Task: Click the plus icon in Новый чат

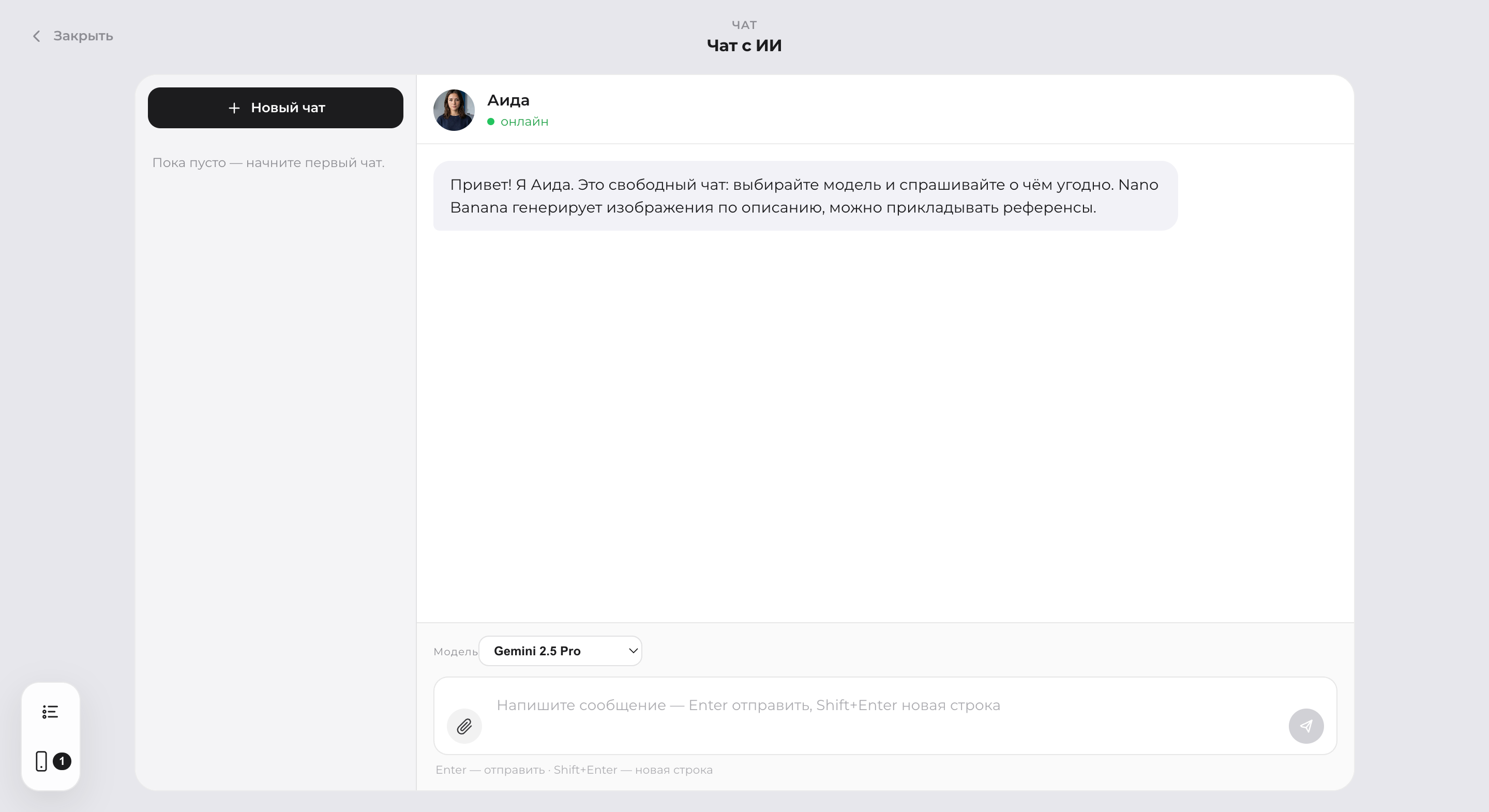Action: [234, 108]
